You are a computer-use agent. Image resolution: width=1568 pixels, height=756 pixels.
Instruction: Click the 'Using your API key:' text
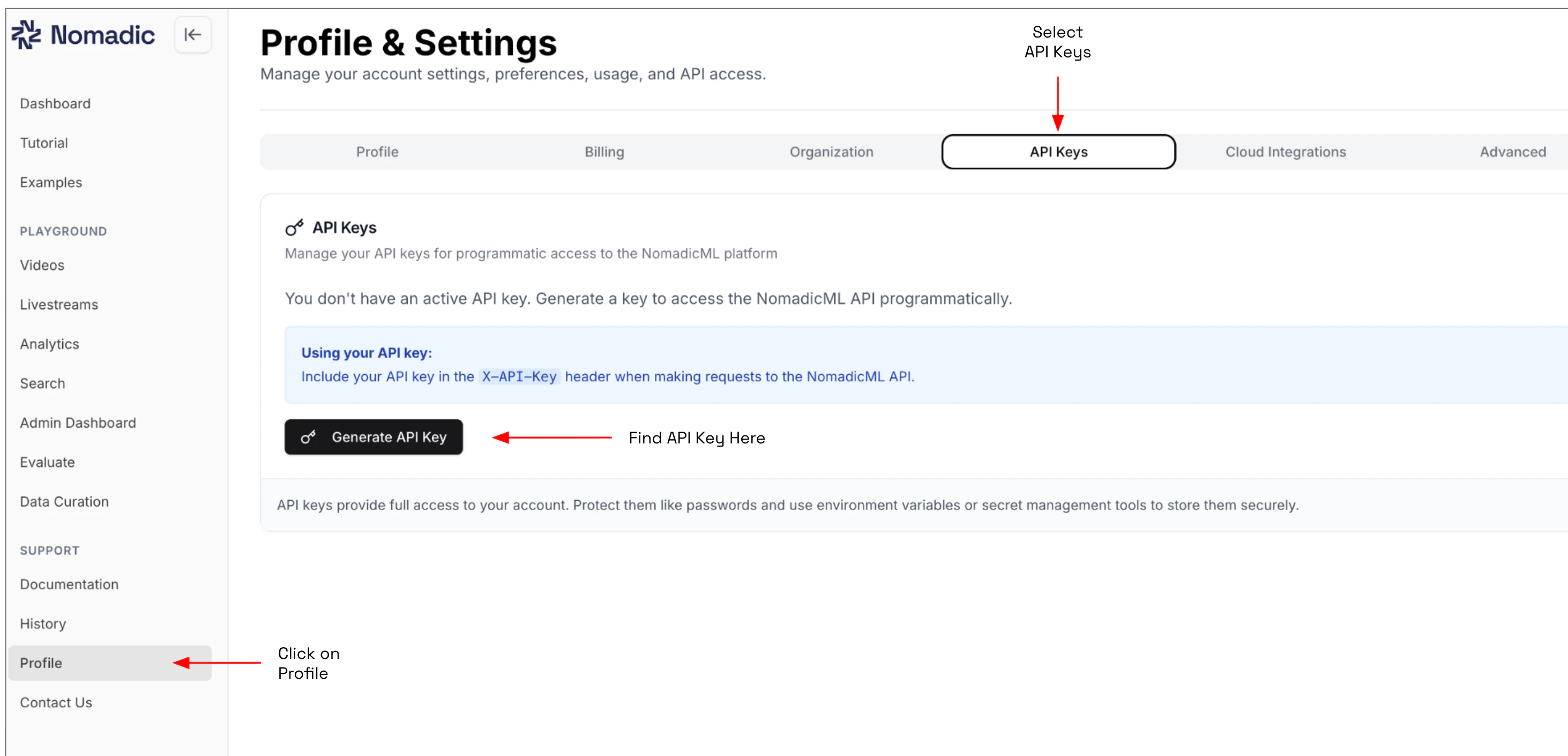point(367,353)
